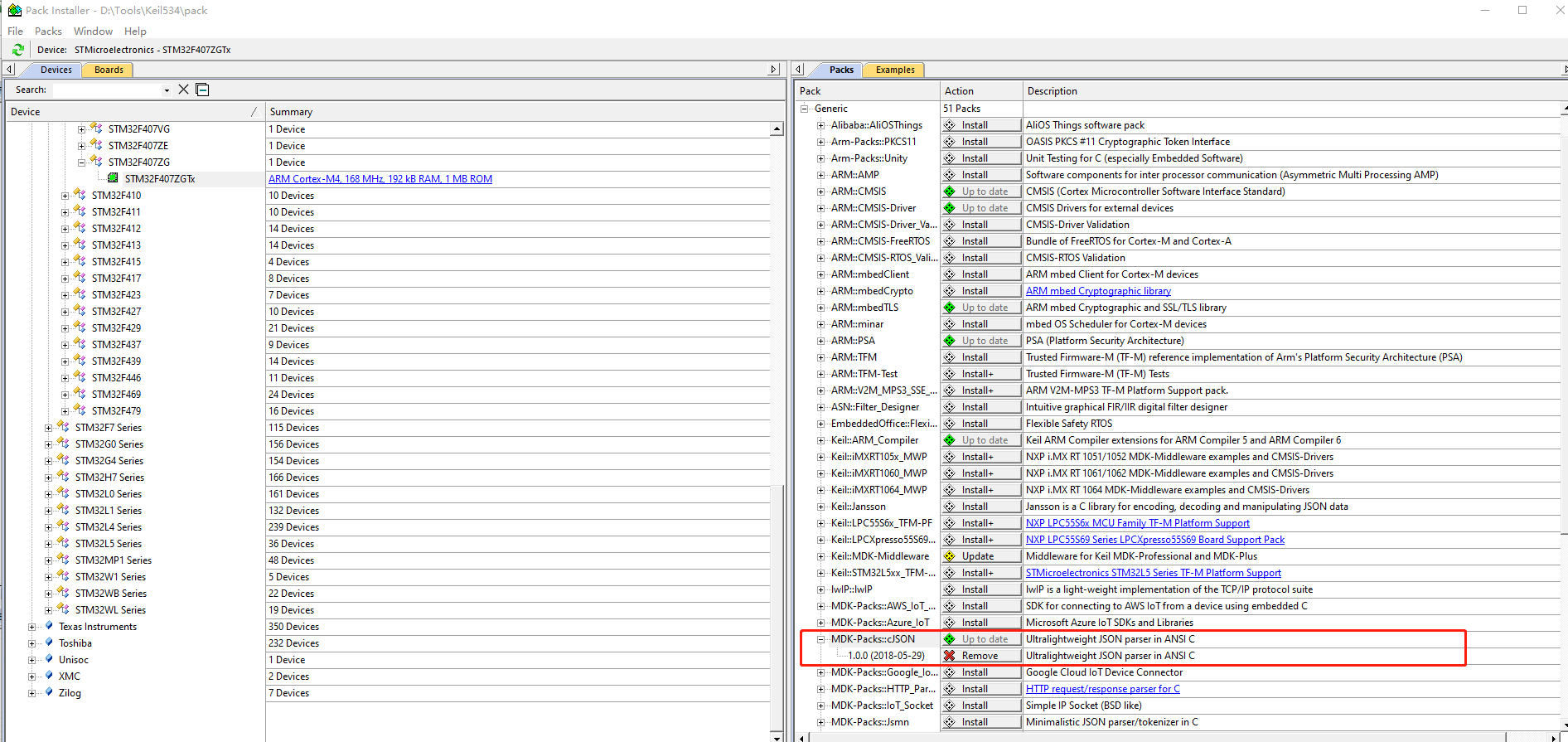Screen dimensions: 1568x742
Task: Click the install icon for Alibaba::AliOSThings
Action: [950, 125]
